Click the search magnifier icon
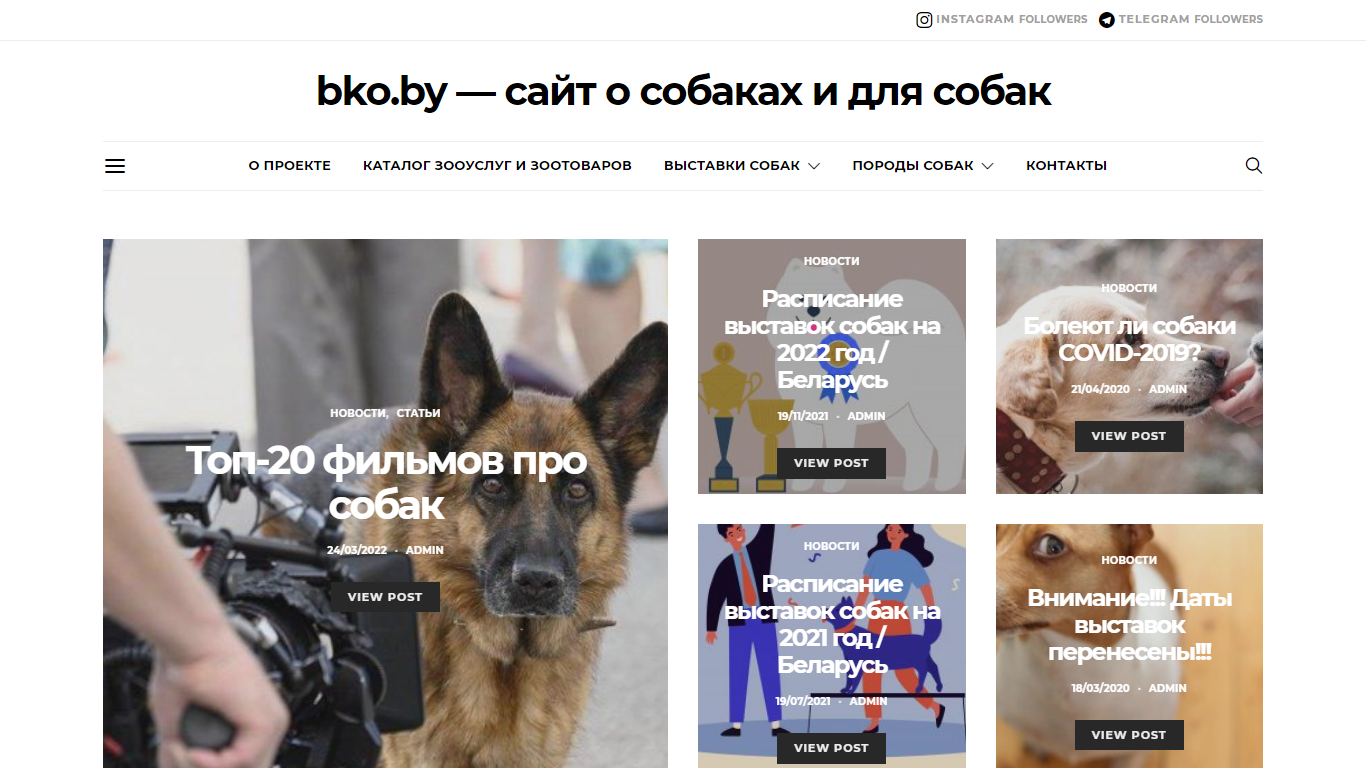This screenshot has height=768, width=1366. click(x=1253, y=166)
